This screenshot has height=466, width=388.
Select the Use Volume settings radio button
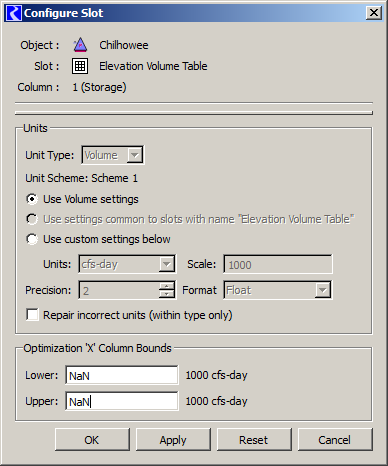pos(32,199)
